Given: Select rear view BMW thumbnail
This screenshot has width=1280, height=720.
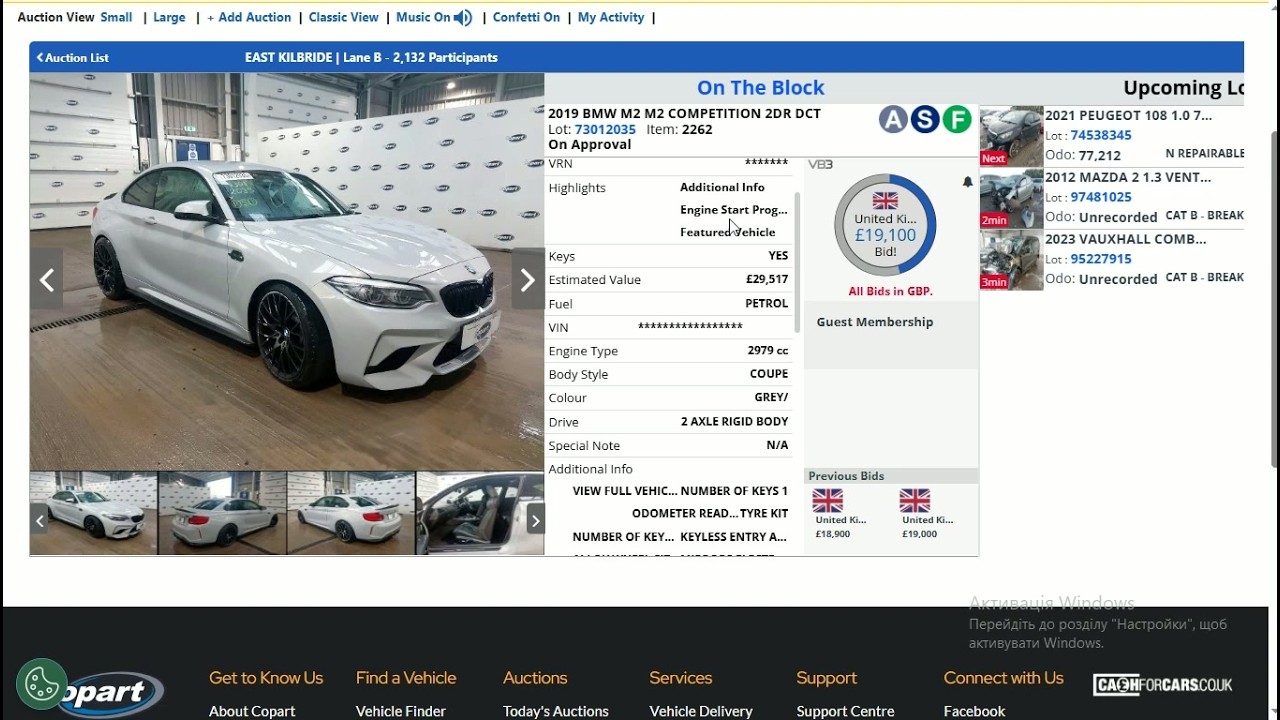Looking at the screenshot, I should pyautogui.click(x=222, y=513).
